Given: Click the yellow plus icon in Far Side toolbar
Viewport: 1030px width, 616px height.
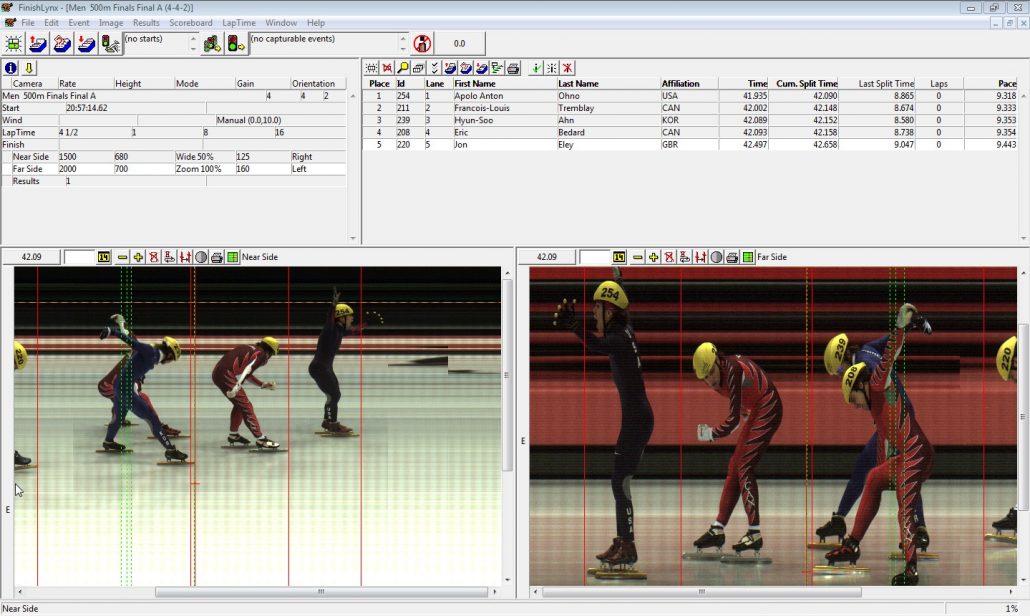Looking at the screenshot, I should tap(653, 257).
